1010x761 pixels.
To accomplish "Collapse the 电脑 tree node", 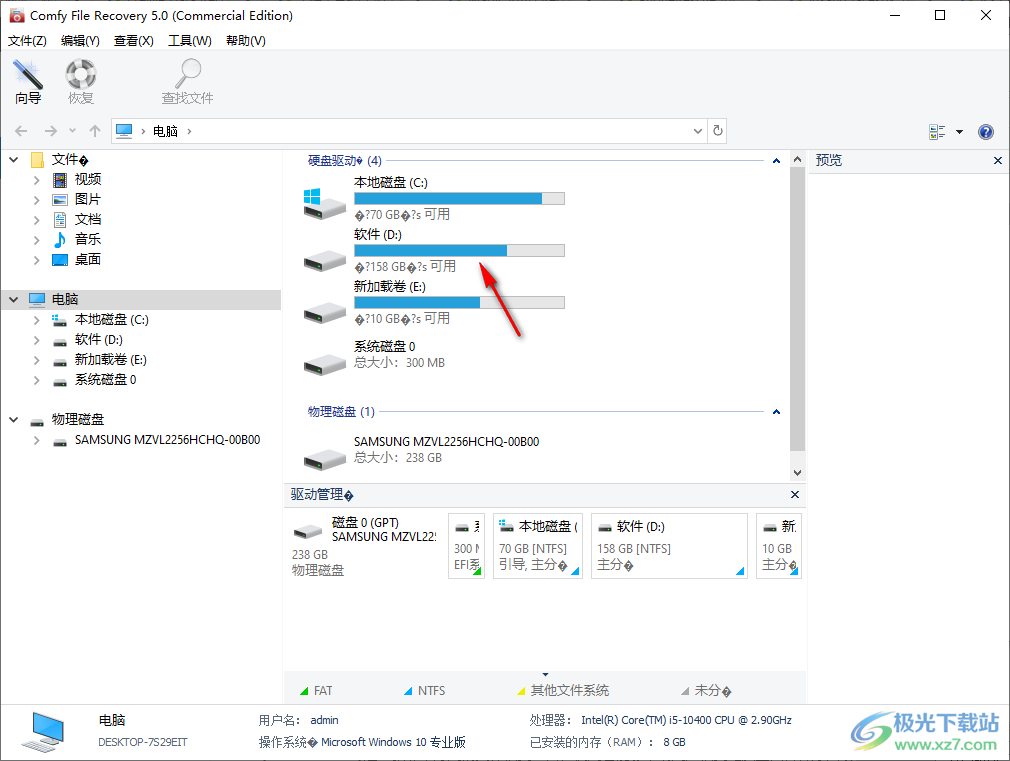I will 14,299.
